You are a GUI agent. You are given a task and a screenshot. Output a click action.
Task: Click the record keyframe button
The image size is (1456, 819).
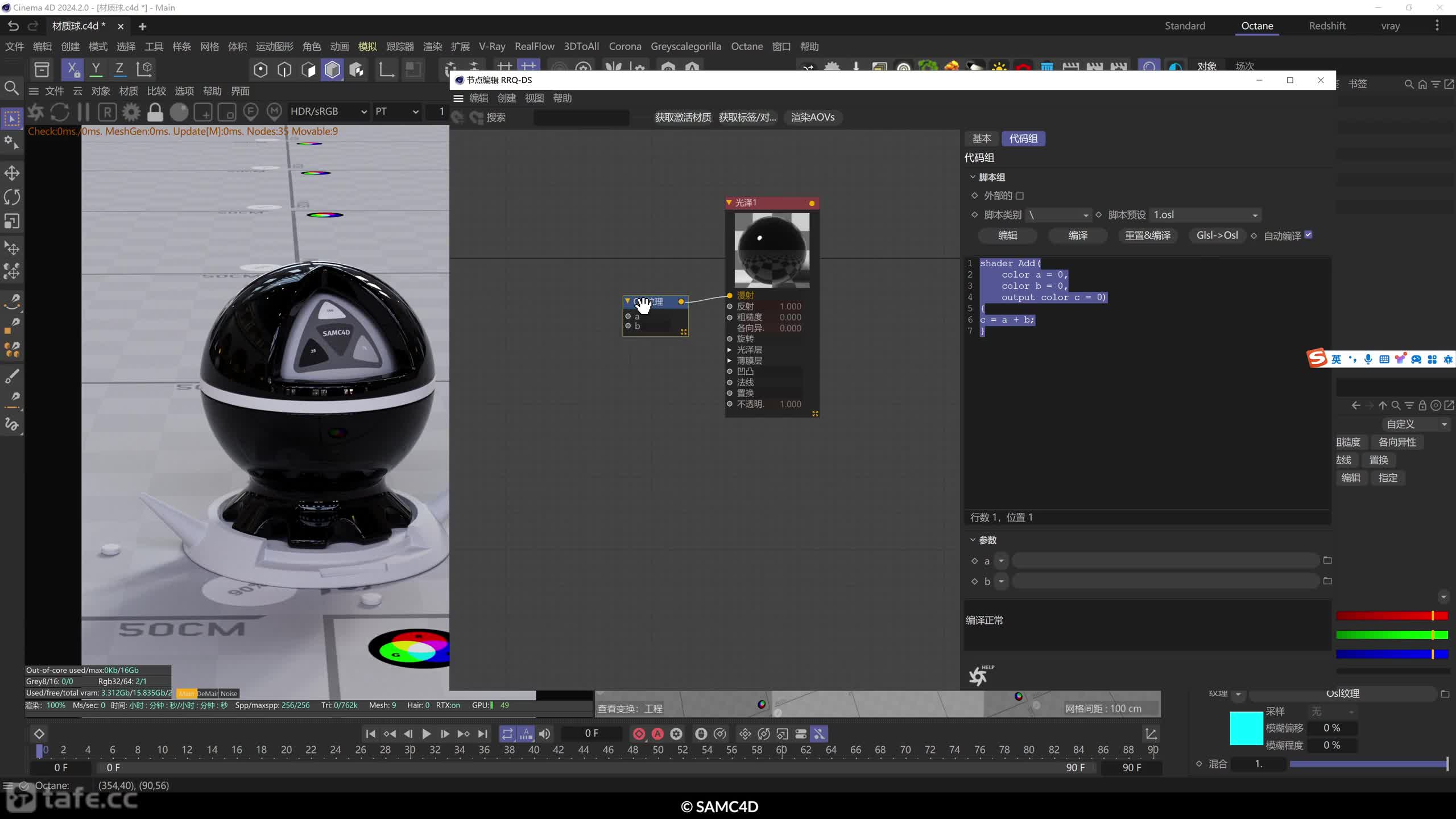tap(639, 734)
